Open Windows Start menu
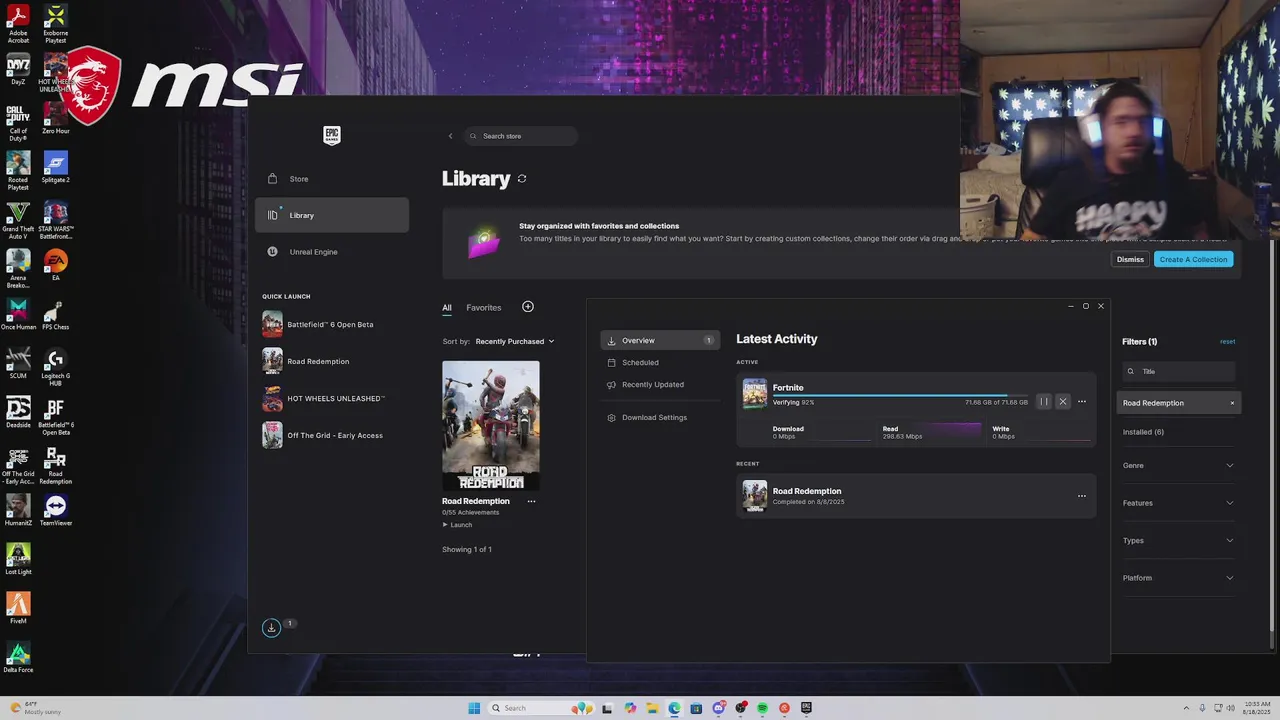 coord(474,708)
